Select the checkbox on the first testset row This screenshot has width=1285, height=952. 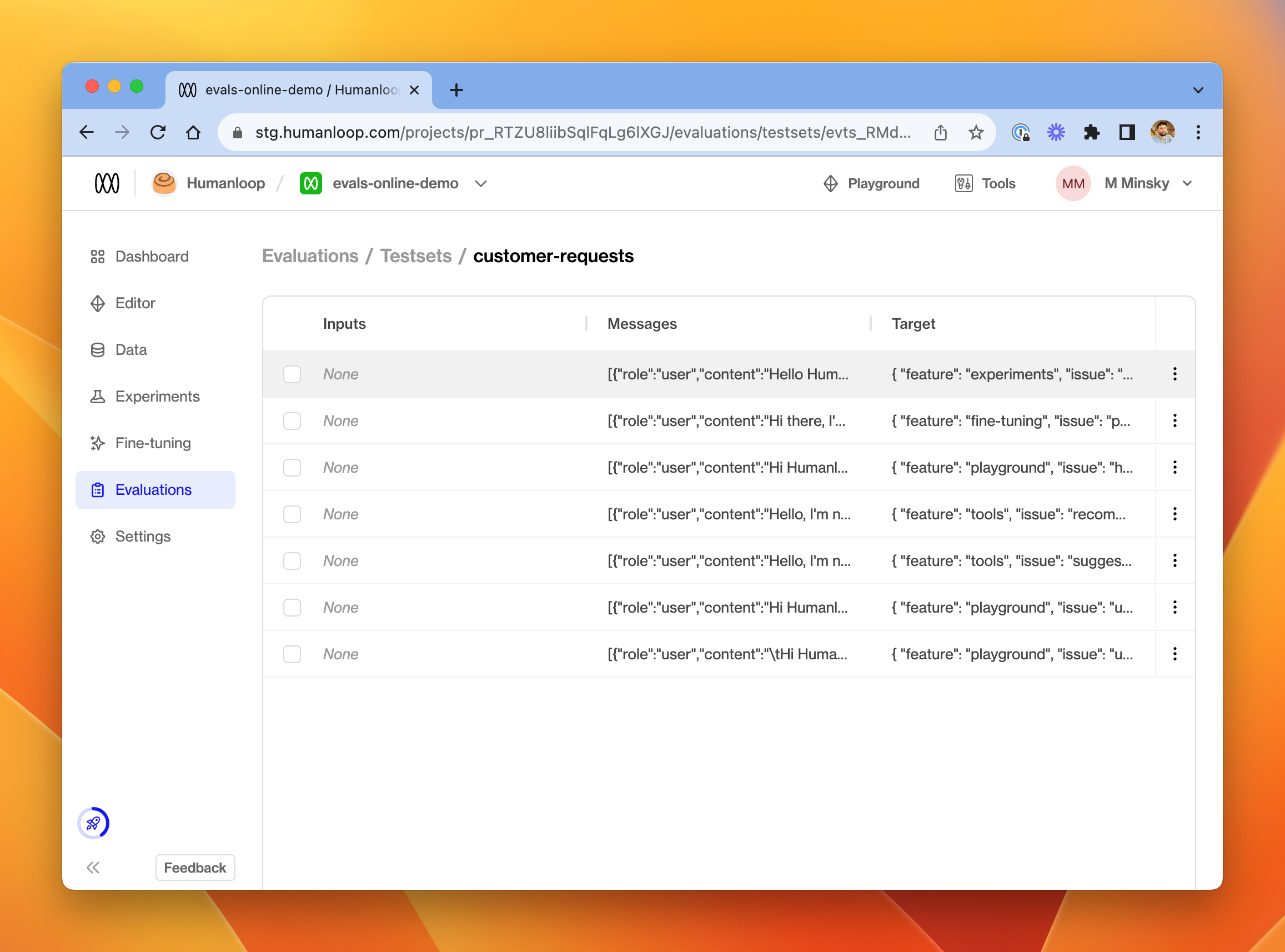pos(292,374)
